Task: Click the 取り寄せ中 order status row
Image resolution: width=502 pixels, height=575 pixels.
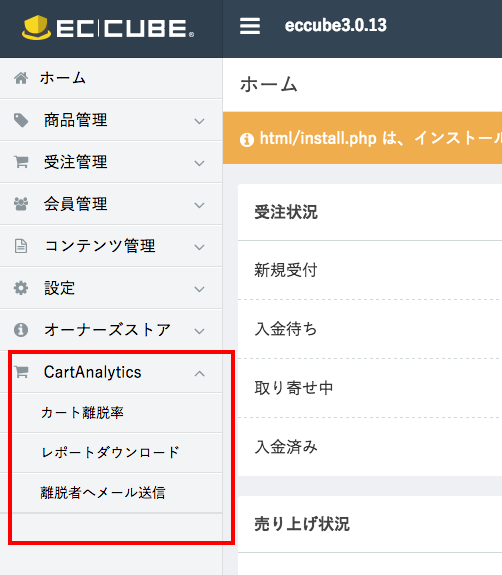Action: click(x=370, y=388)
